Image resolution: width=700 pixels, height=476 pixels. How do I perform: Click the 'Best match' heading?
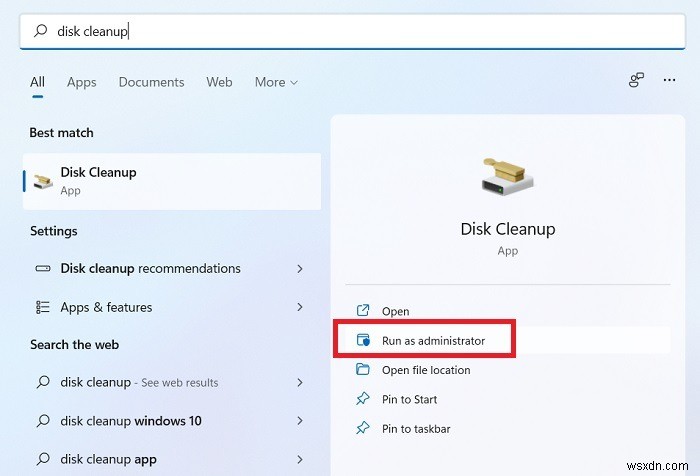click(62, 133)
